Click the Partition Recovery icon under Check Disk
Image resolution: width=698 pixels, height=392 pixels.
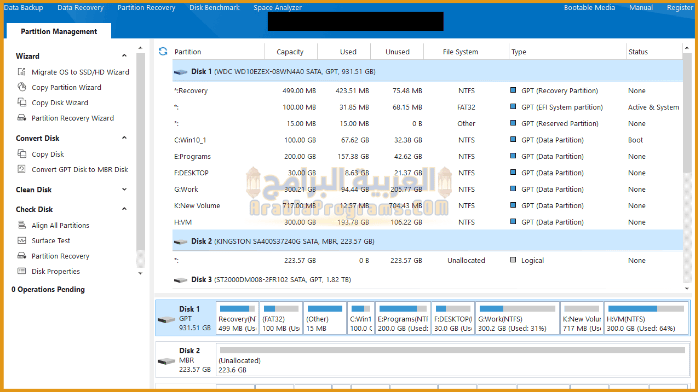(21, 256)
